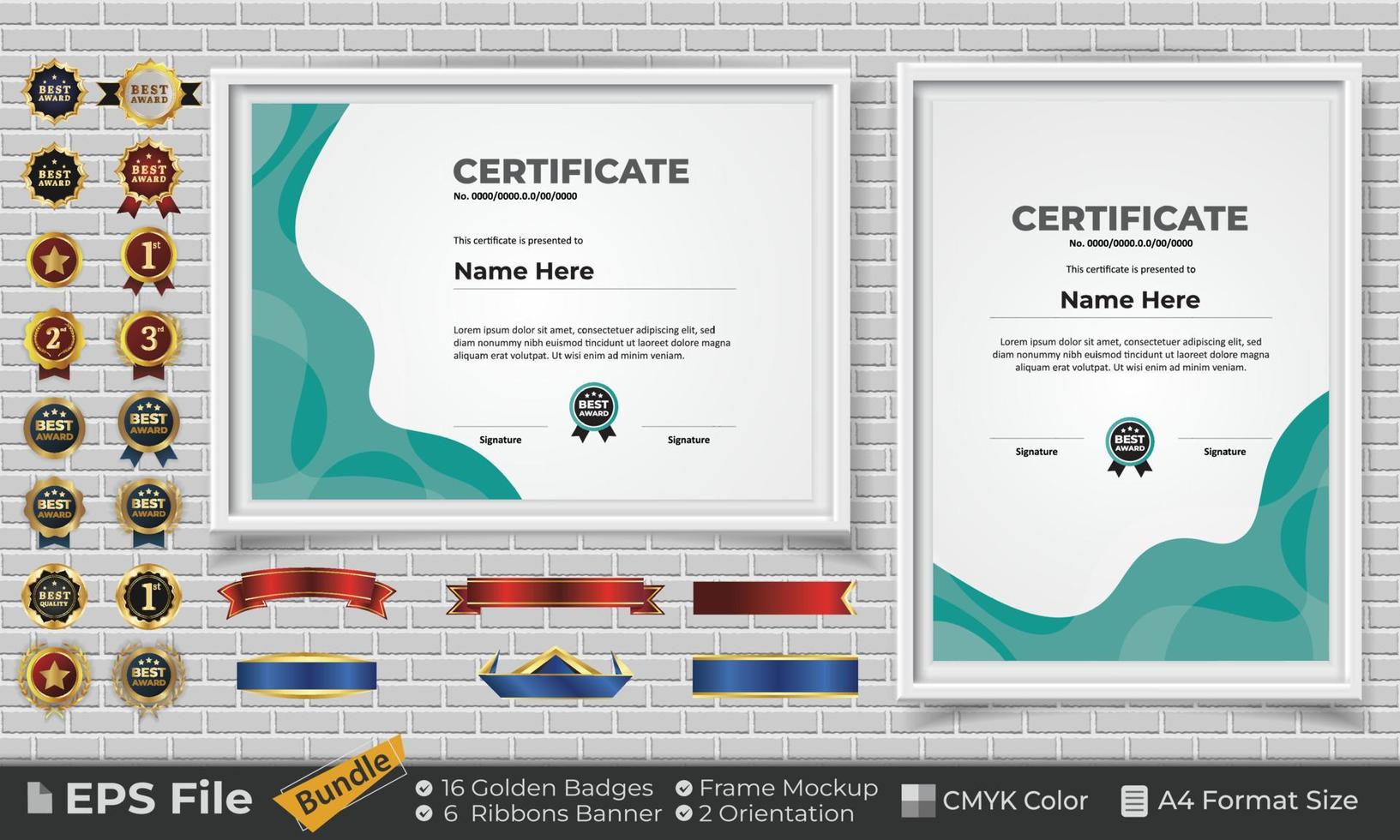This screenshot has width=1400, height=840.
Task: Click the navy Best Award starburst badge at top
Action: click(54, 91)
